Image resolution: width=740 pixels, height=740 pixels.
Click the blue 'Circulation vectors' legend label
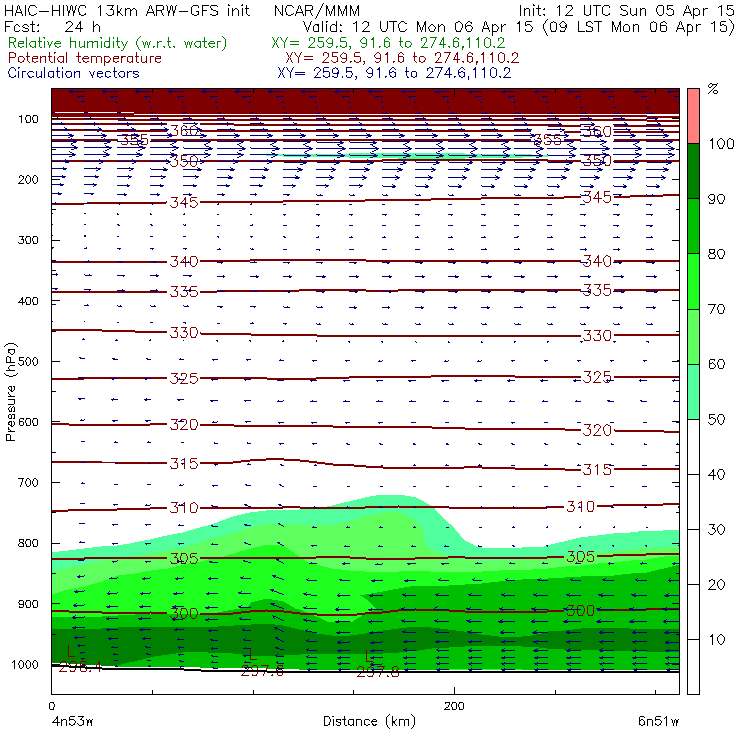tap(73, 73)
